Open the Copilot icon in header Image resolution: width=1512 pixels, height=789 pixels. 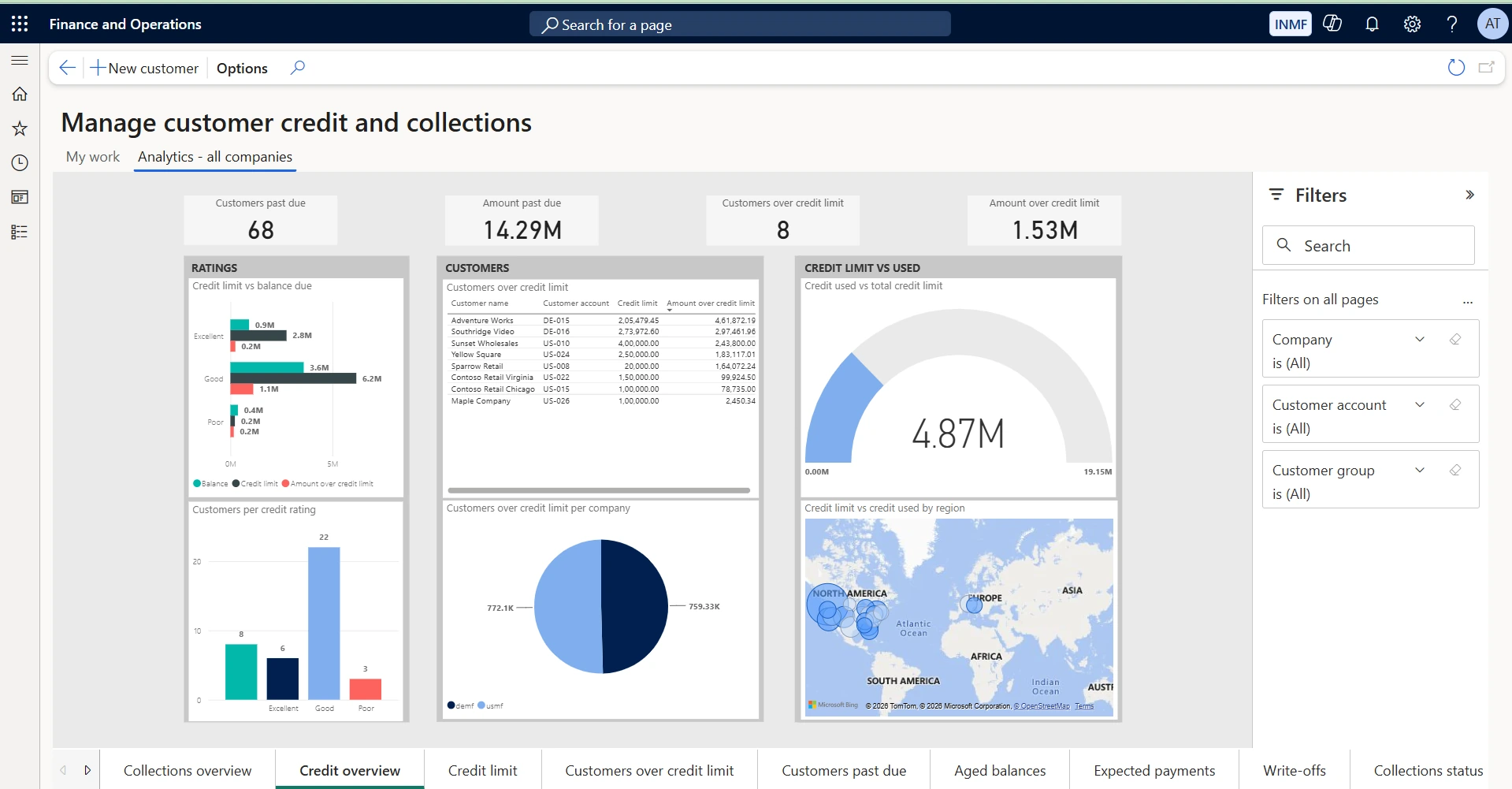point(1332,24)
